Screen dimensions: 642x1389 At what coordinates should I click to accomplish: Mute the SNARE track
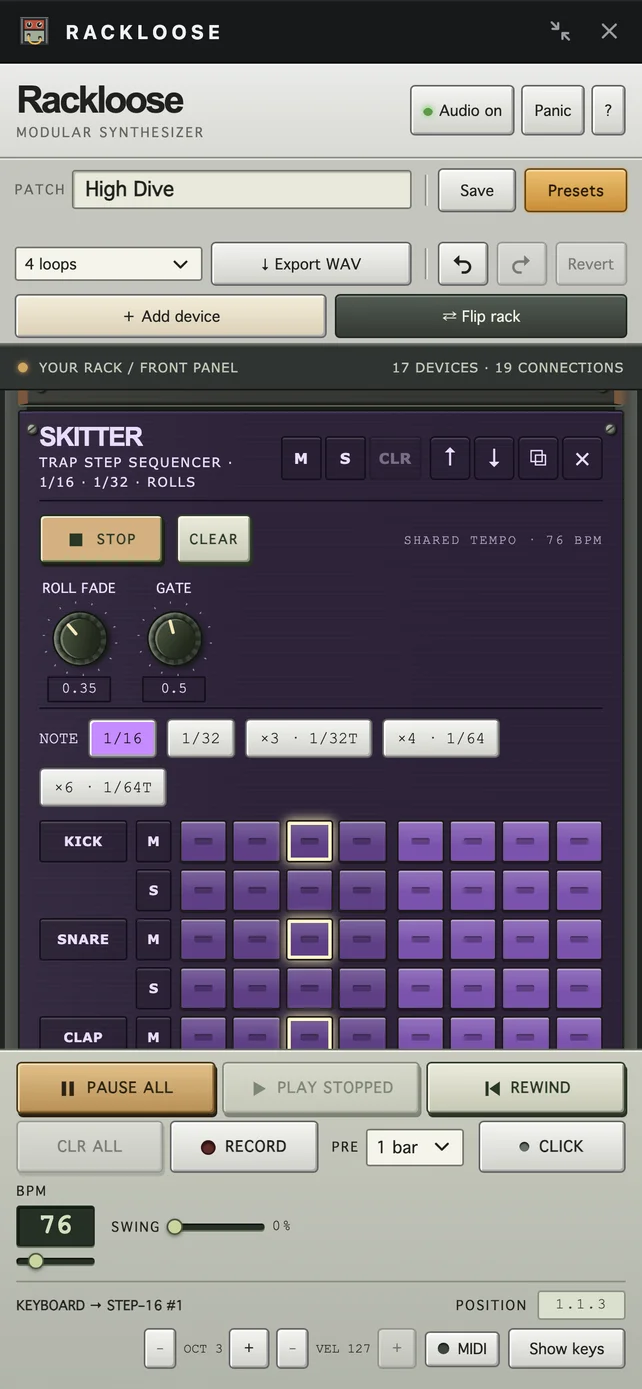(x=153, y=939)
